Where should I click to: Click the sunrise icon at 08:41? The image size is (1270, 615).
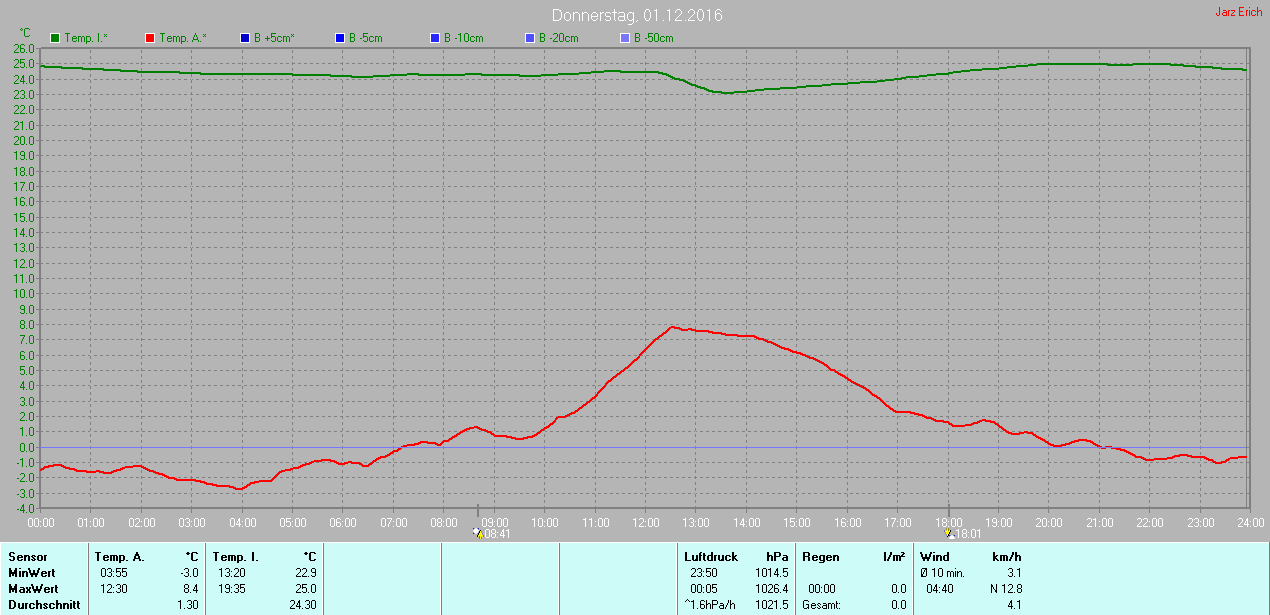478,534
